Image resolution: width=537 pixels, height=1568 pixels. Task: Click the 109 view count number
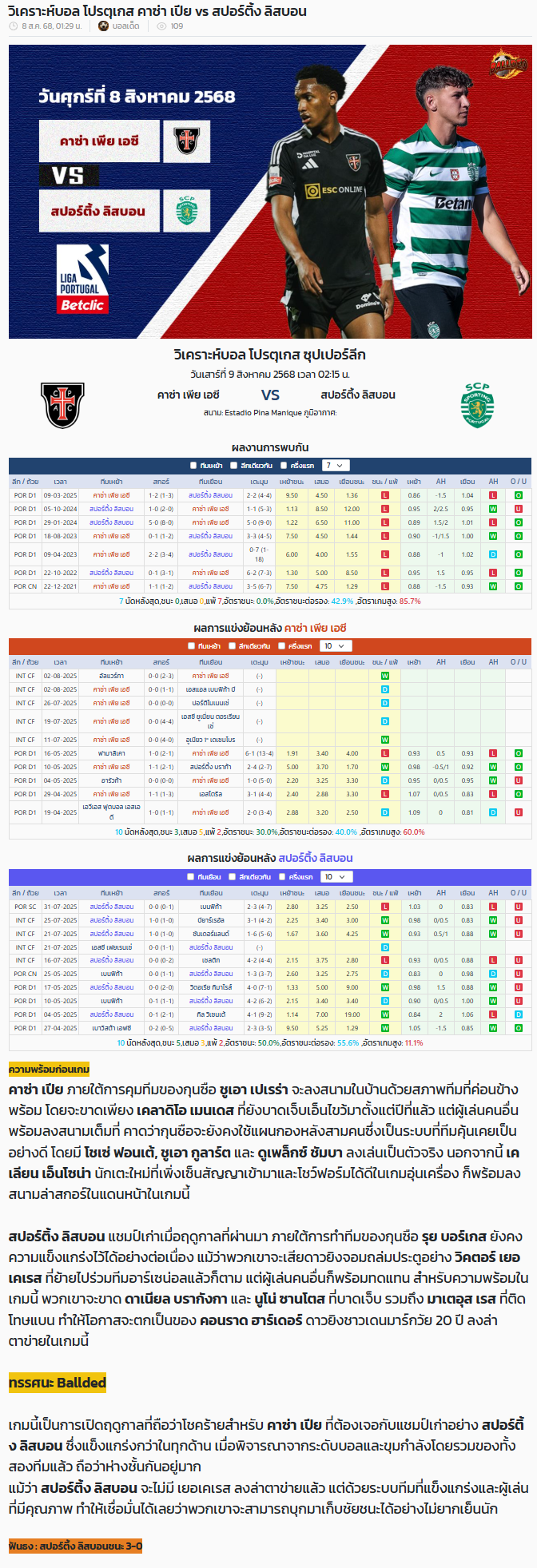coord(177,26)
